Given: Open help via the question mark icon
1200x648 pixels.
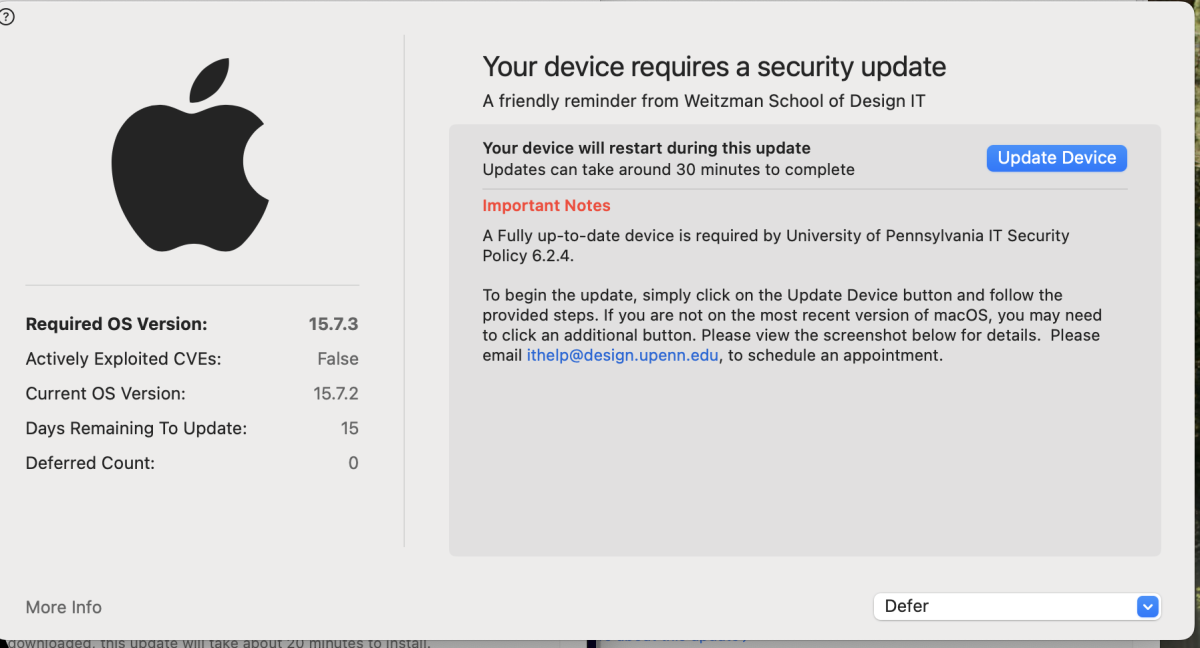Looking at the screenshot, I should tap(8, 17).
